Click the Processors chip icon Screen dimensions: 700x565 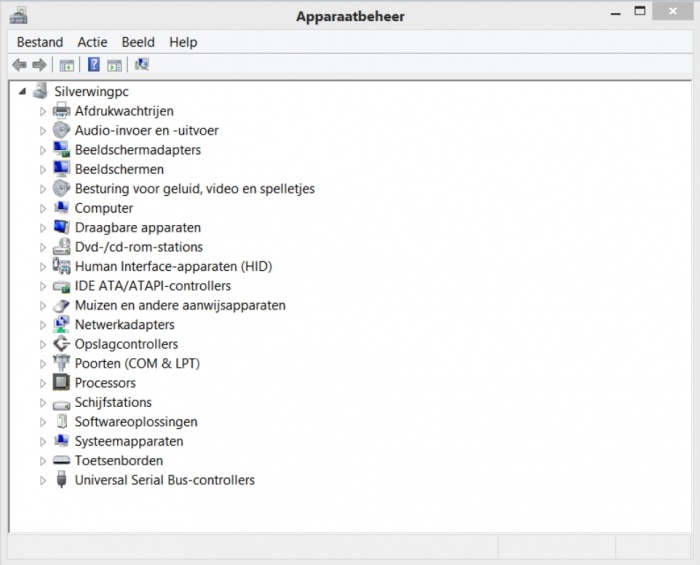[x=61, y=383]
